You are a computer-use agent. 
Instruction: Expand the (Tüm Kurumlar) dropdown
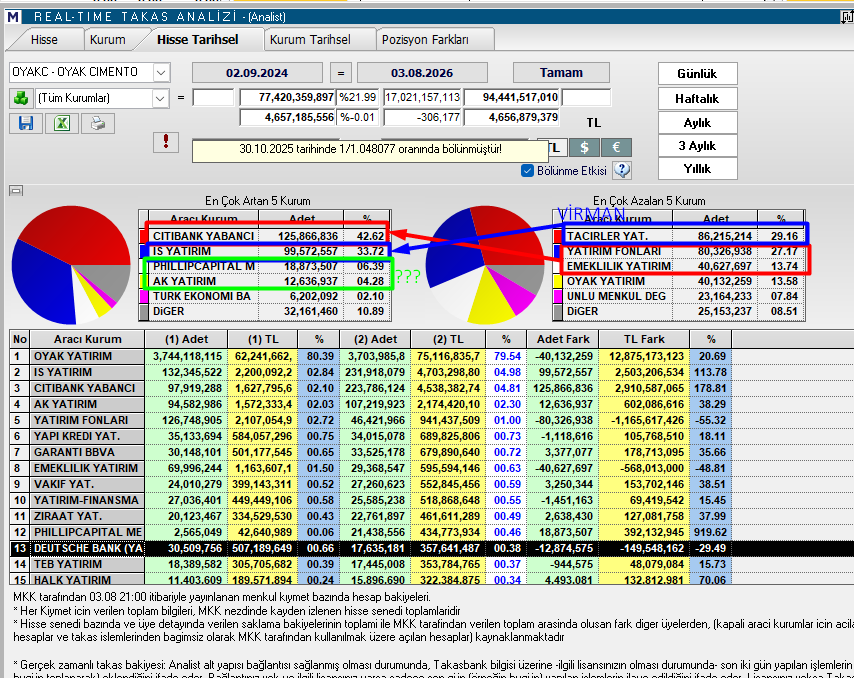160,99
